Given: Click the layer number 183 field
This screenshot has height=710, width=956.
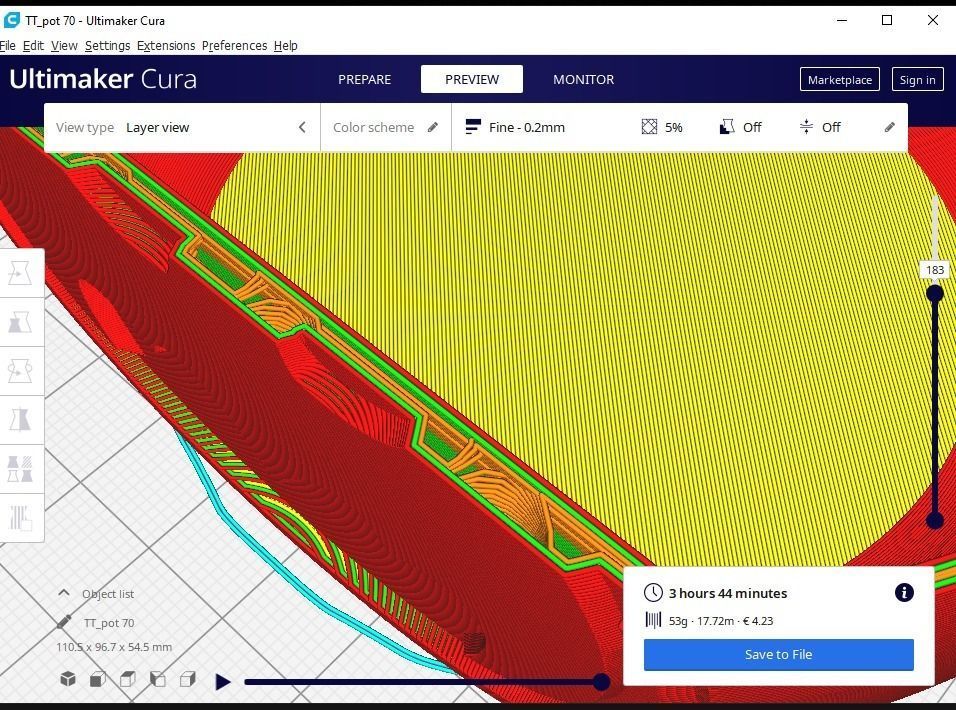Looking at the screenshot, I should 935,270.
